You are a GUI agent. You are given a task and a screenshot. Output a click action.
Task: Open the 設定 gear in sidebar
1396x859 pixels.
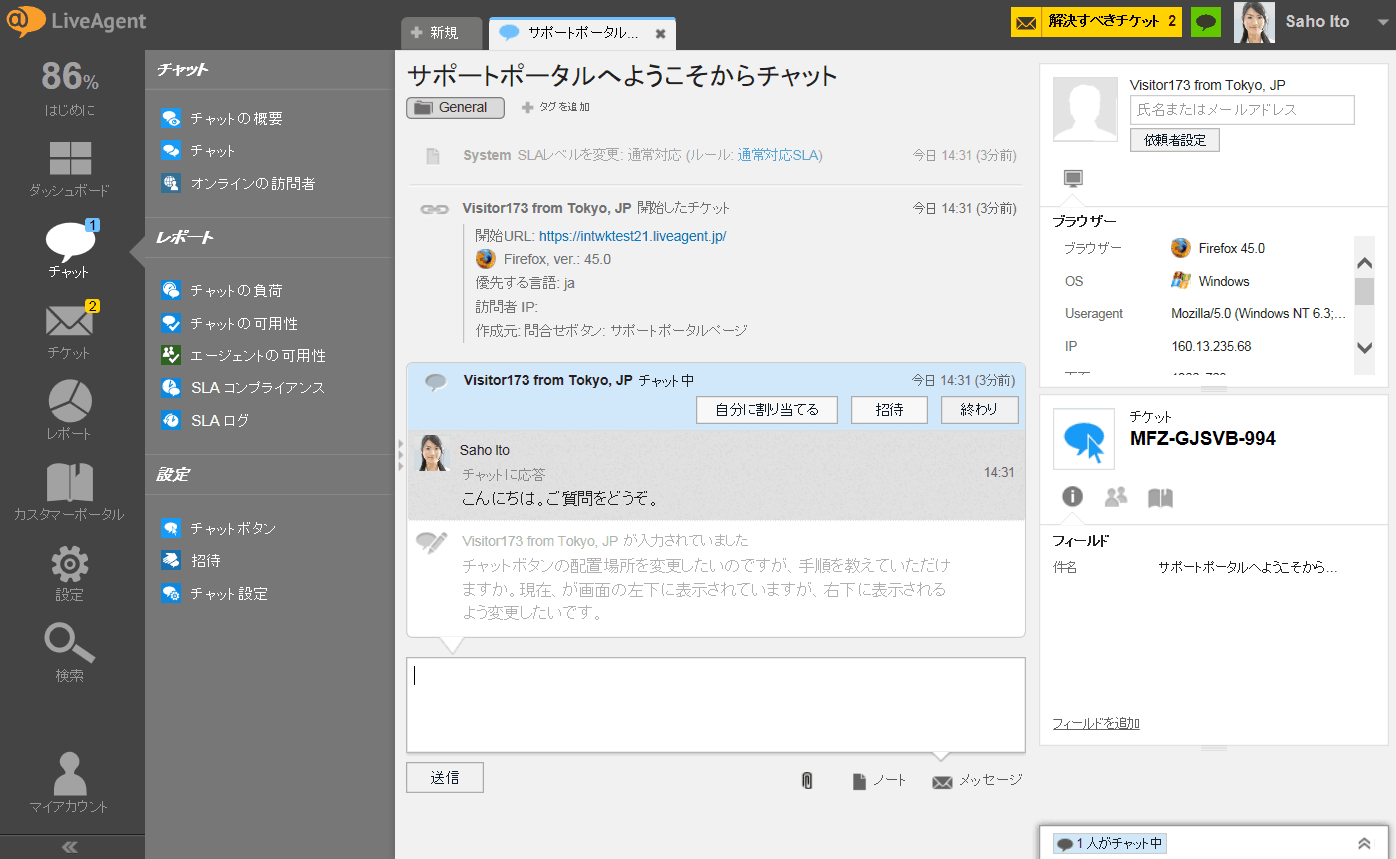(69, 573)
